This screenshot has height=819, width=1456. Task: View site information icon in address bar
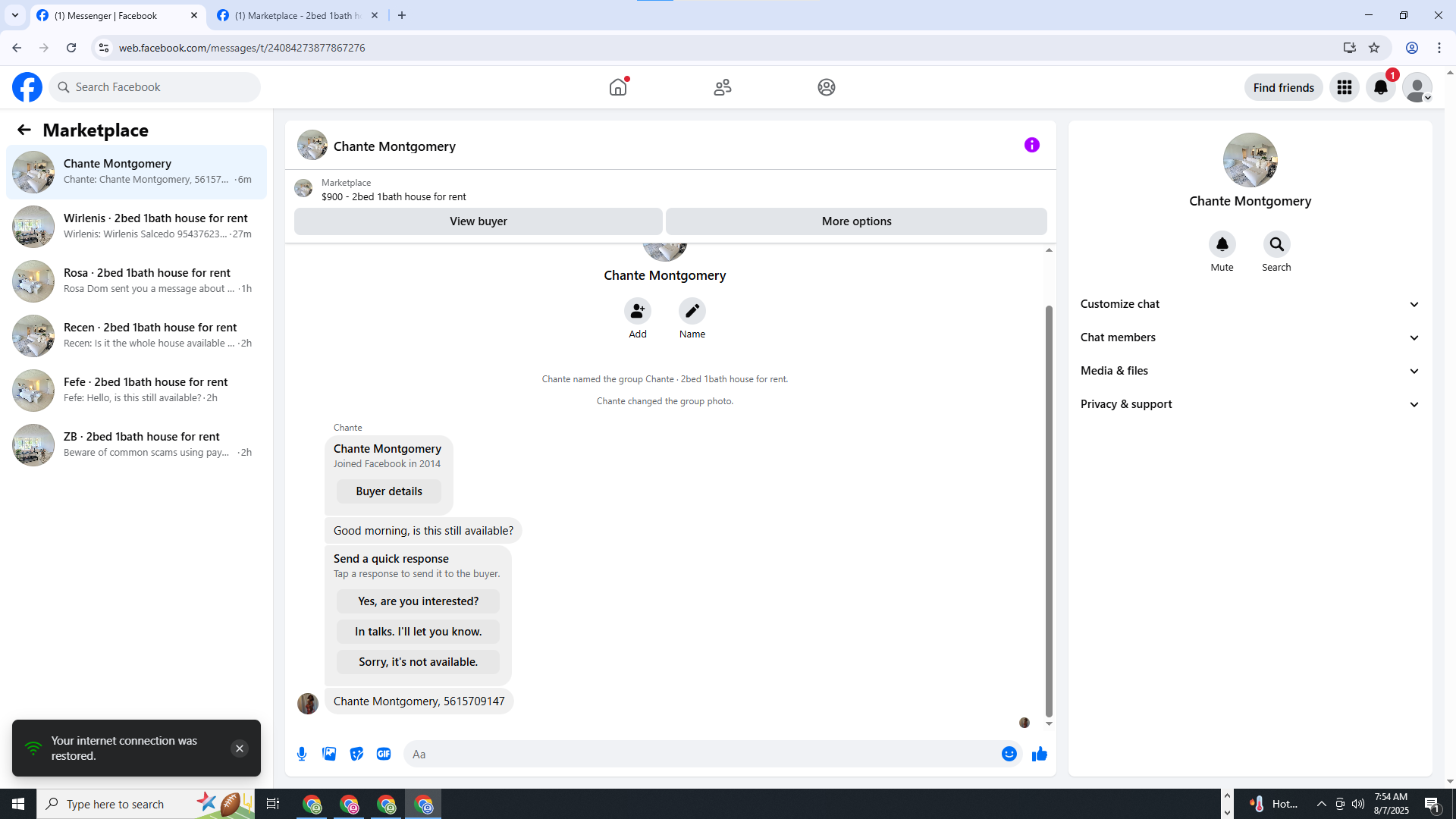point(104,48)
